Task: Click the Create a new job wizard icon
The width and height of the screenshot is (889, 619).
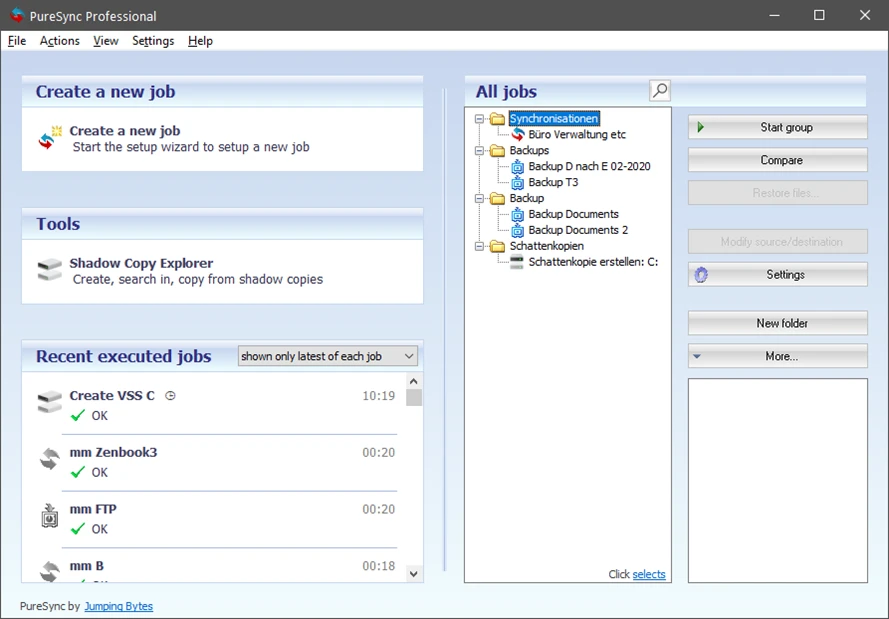Action: click(50, 138)
